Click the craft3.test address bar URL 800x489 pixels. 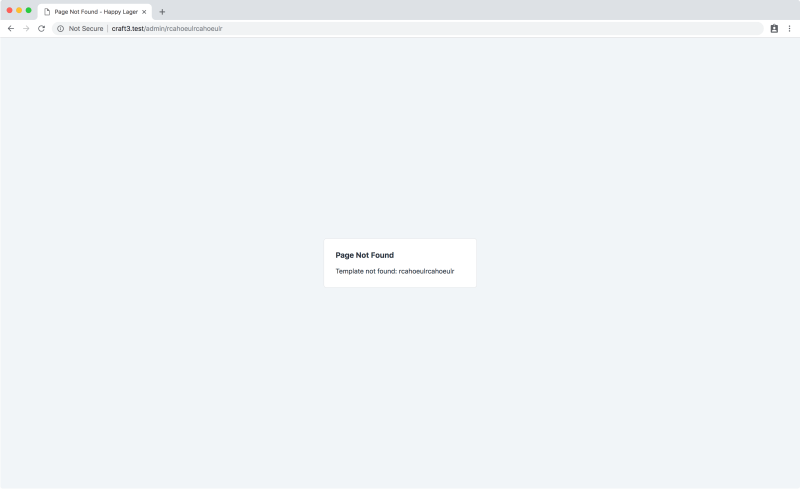167,29
